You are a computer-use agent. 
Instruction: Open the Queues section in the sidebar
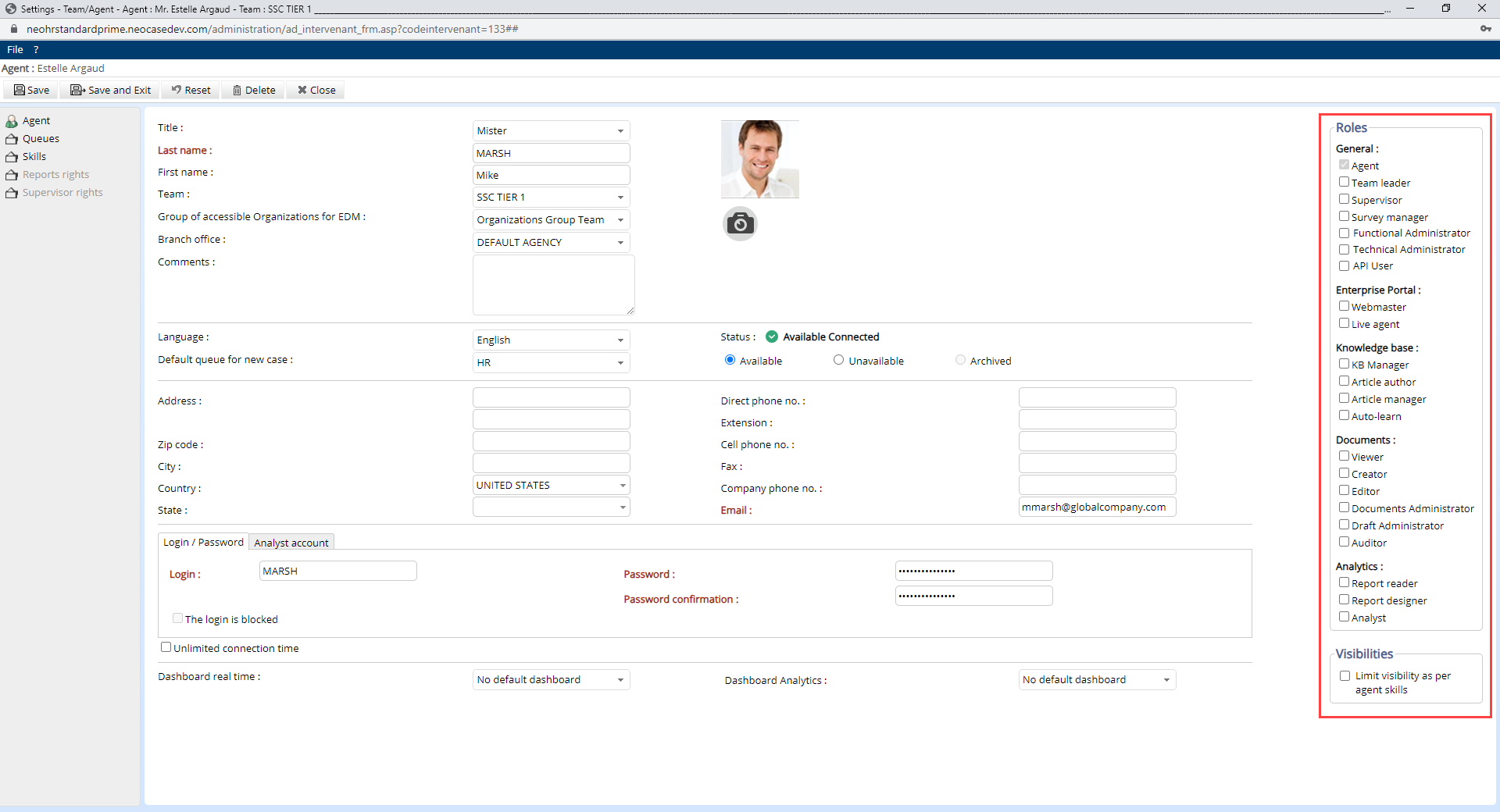[41, 138]
